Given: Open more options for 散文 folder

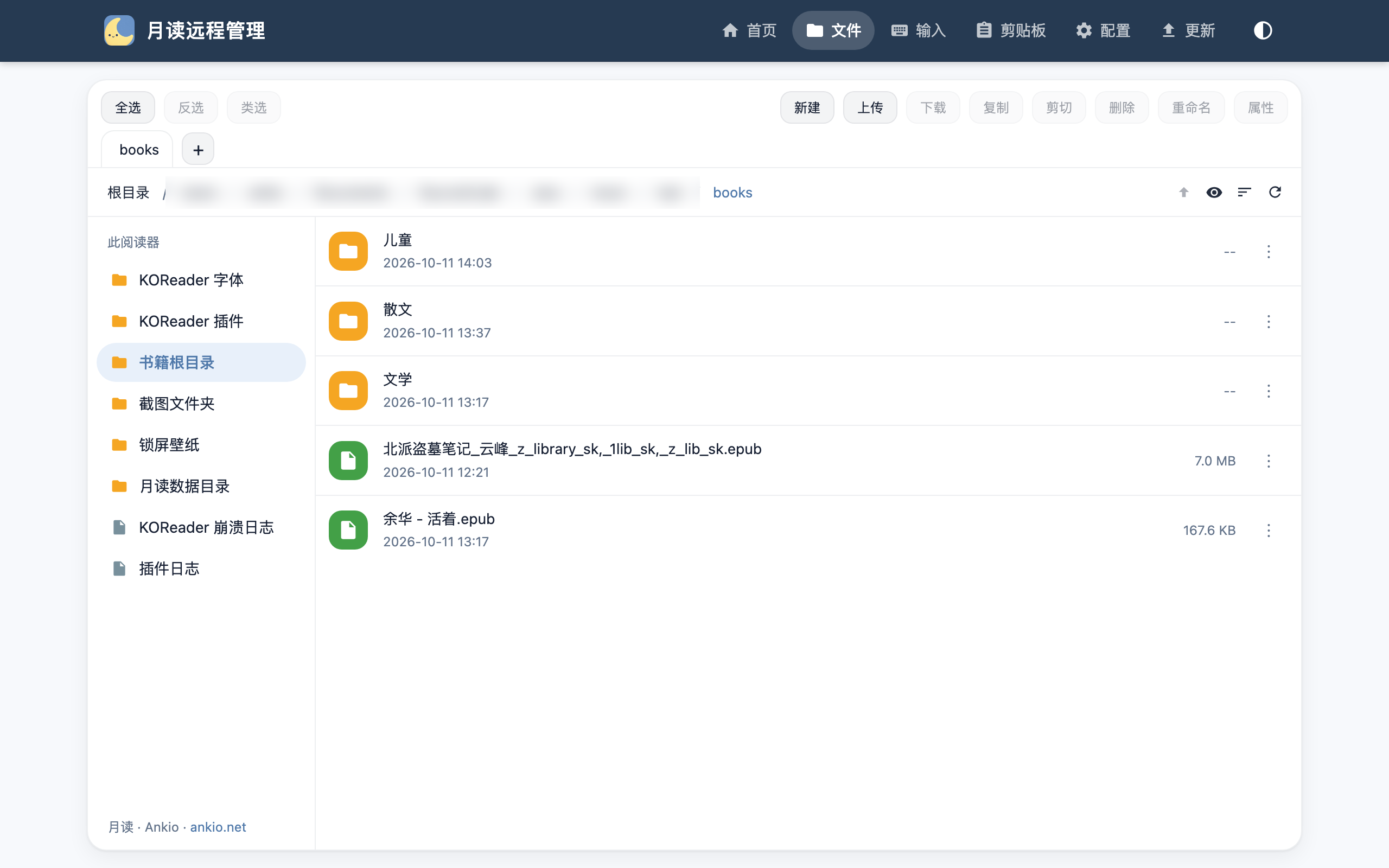Looking at the screenshot, I should tap(1269, 322).
